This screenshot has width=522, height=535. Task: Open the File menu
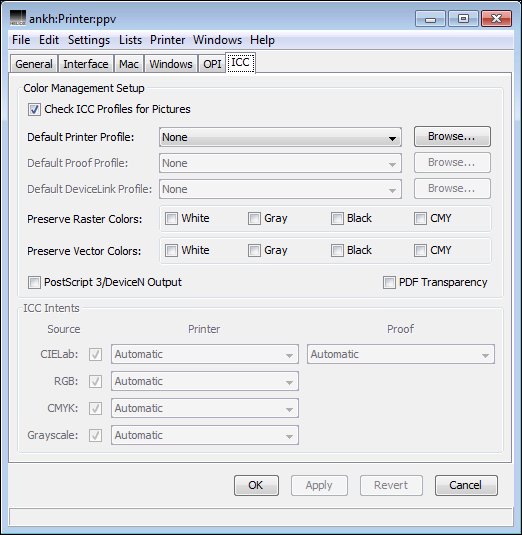[x=21, y=40]
